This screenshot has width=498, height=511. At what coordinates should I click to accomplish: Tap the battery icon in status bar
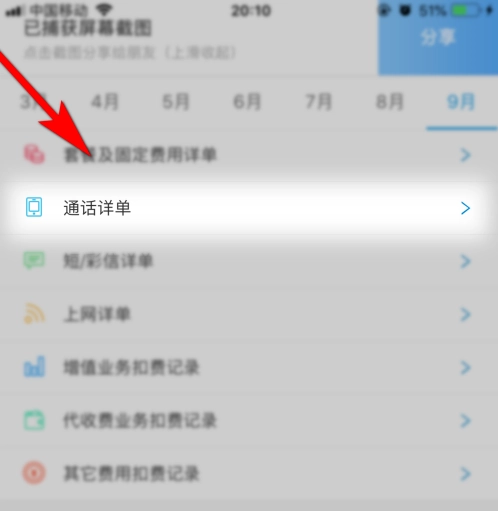click(466, 11)
